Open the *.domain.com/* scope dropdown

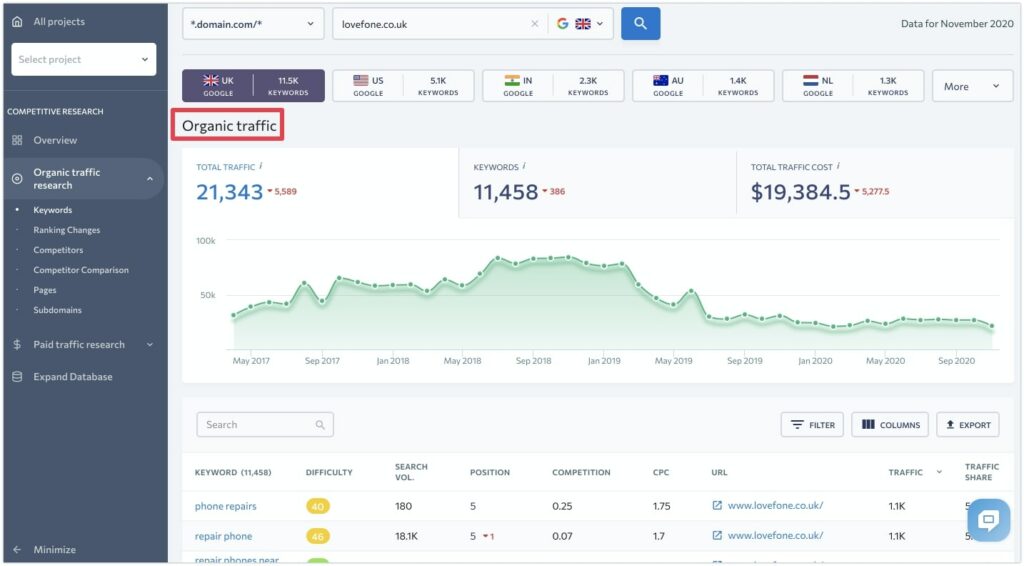(x=253, y=24)
